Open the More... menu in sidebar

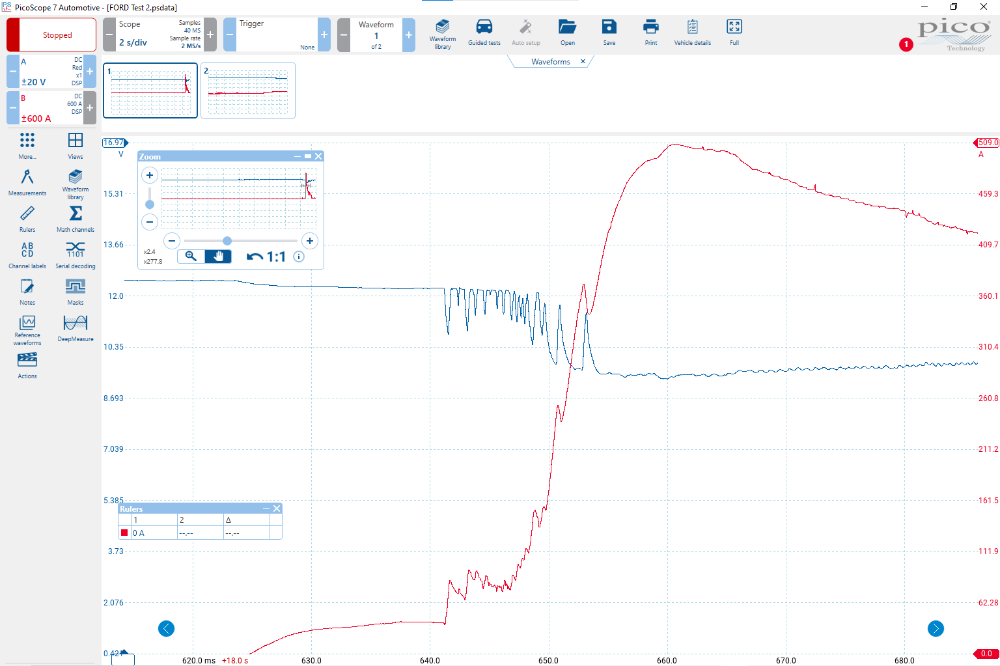[x=27, y=145]
